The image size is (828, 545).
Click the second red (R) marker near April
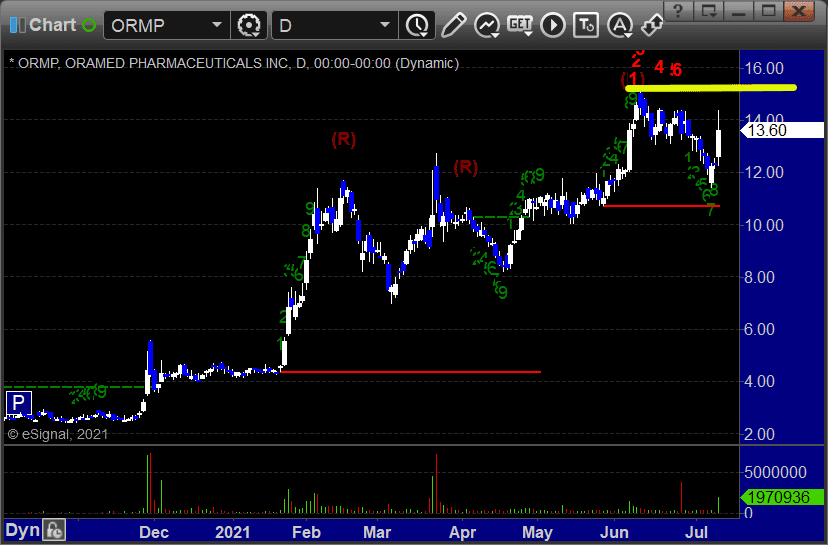[x=466, y=167]
